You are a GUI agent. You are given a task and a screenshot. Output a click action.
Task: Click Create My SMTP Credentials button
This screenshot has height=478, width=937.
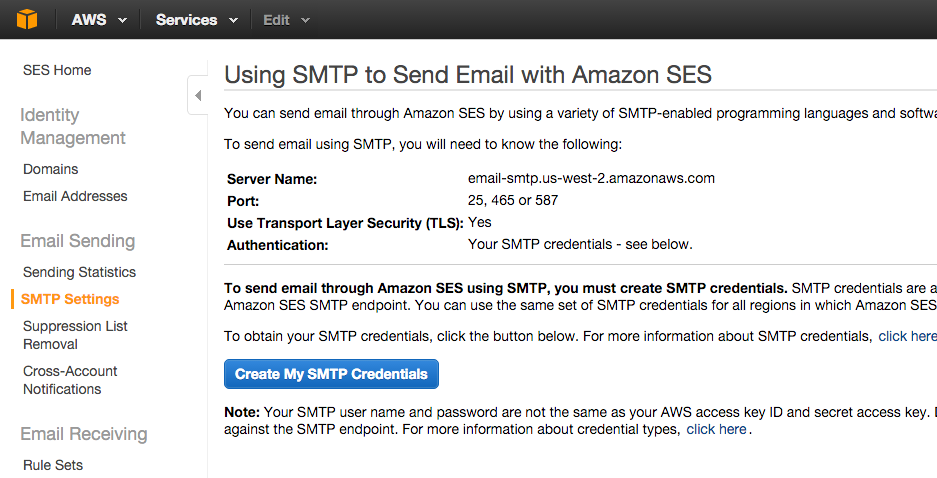331,374
